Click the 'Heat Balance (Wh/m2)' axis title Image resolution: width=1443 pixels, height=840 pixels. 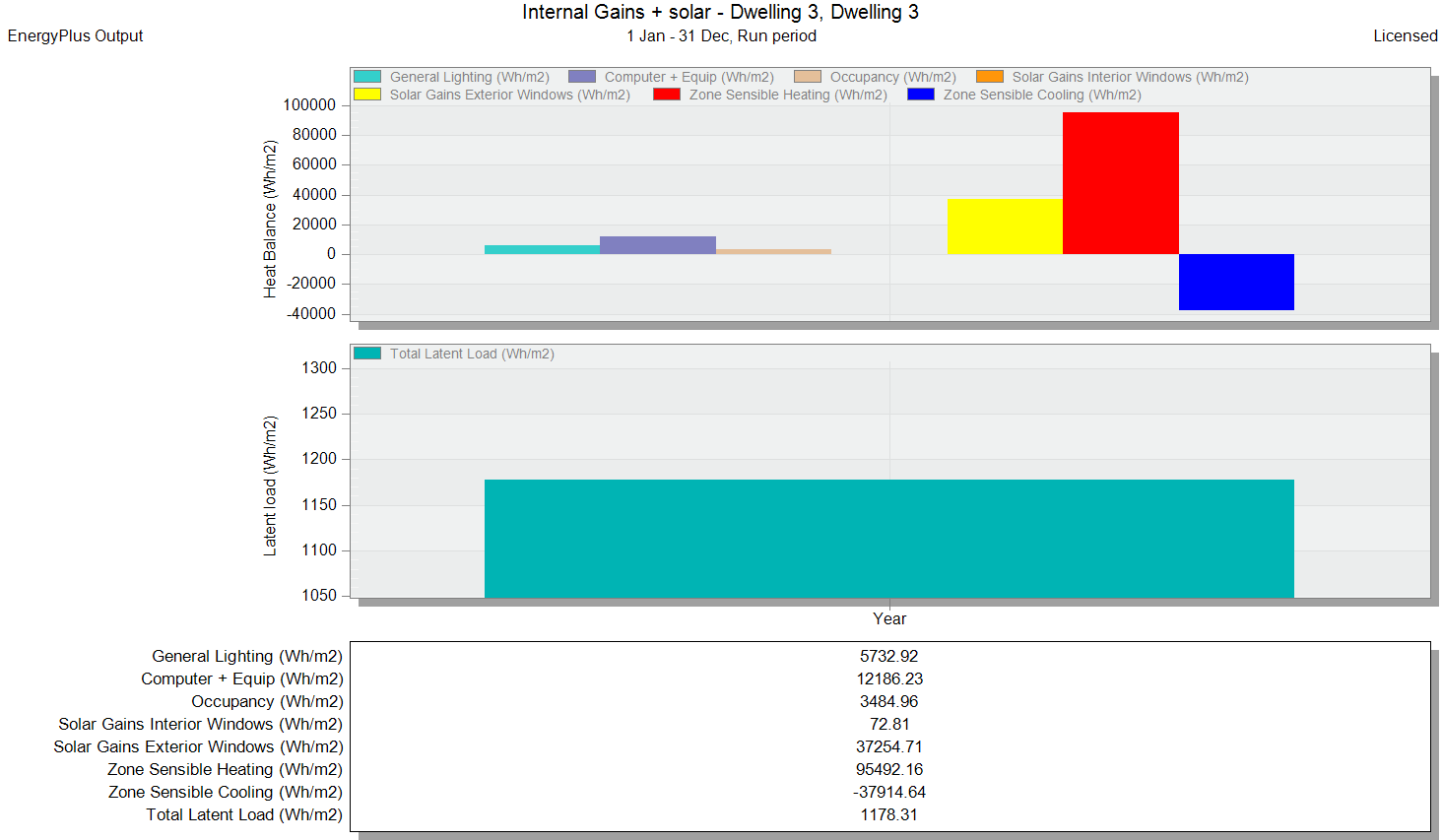tap(270, 219)
